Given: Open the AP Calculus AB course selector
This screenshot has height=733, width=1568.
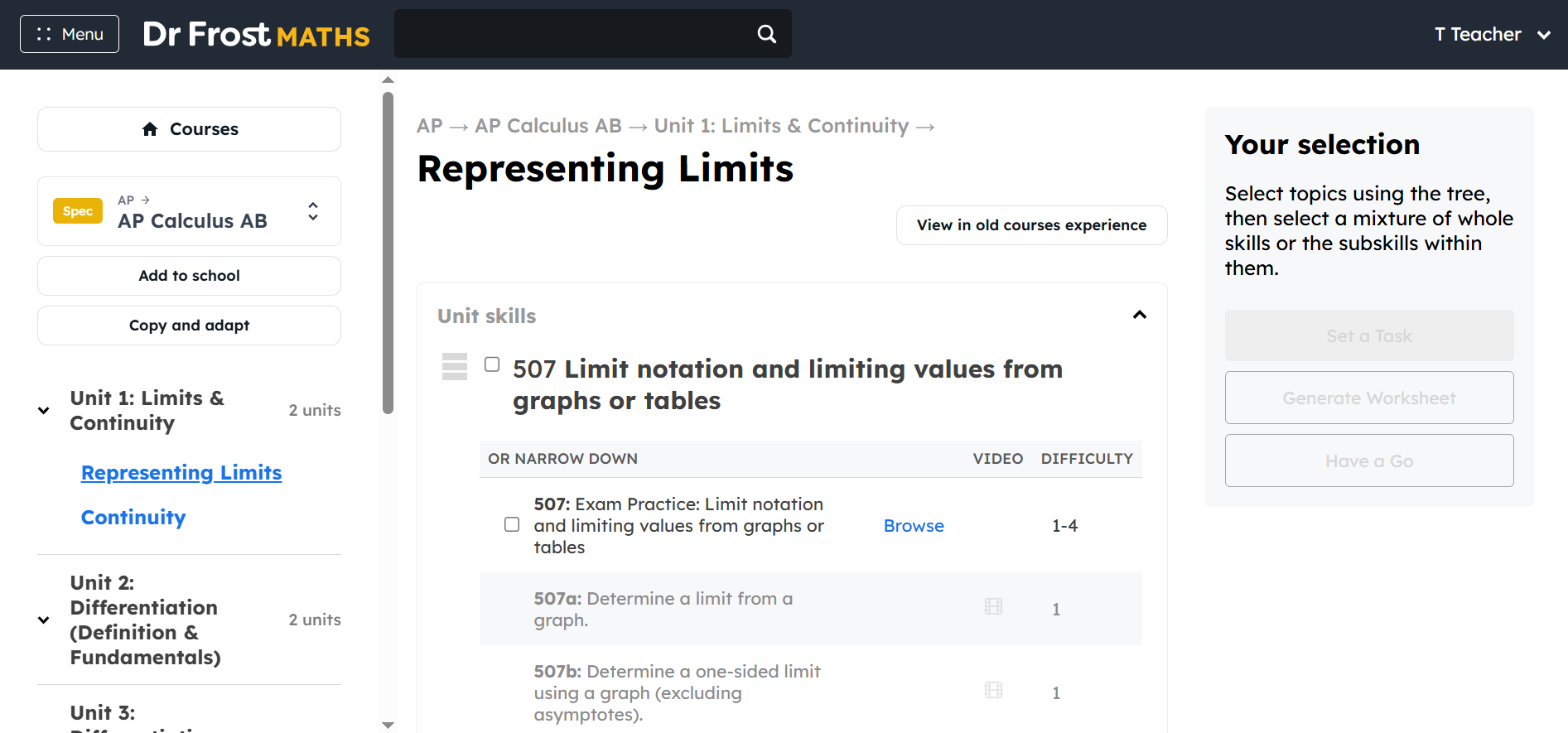Looking at the screenshot, I should tap(189, 211).
